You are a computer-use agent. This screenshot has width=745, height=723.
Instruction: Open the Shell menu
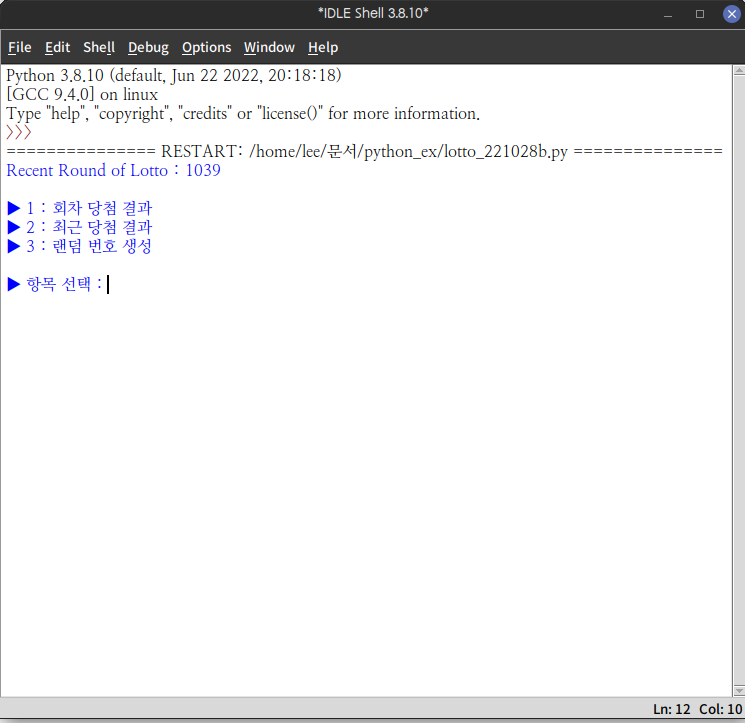(99, 48)
